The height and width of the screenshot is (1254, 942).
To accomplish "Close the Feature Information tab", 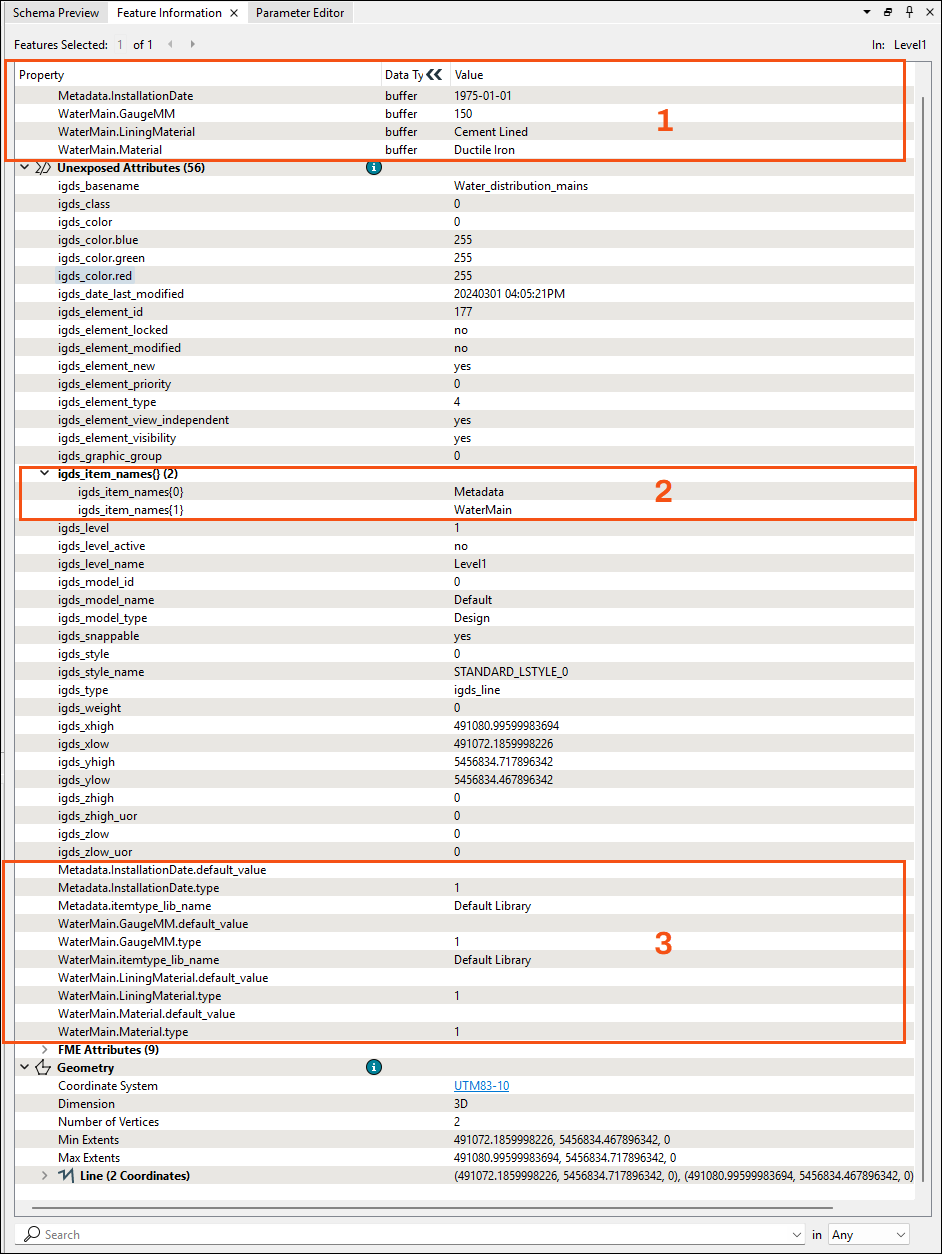I will [x=234, y=13].
